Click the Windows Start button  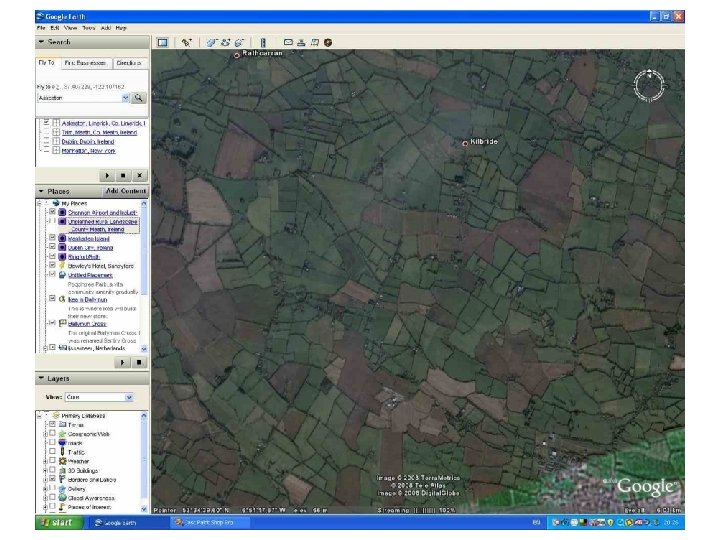58,523
